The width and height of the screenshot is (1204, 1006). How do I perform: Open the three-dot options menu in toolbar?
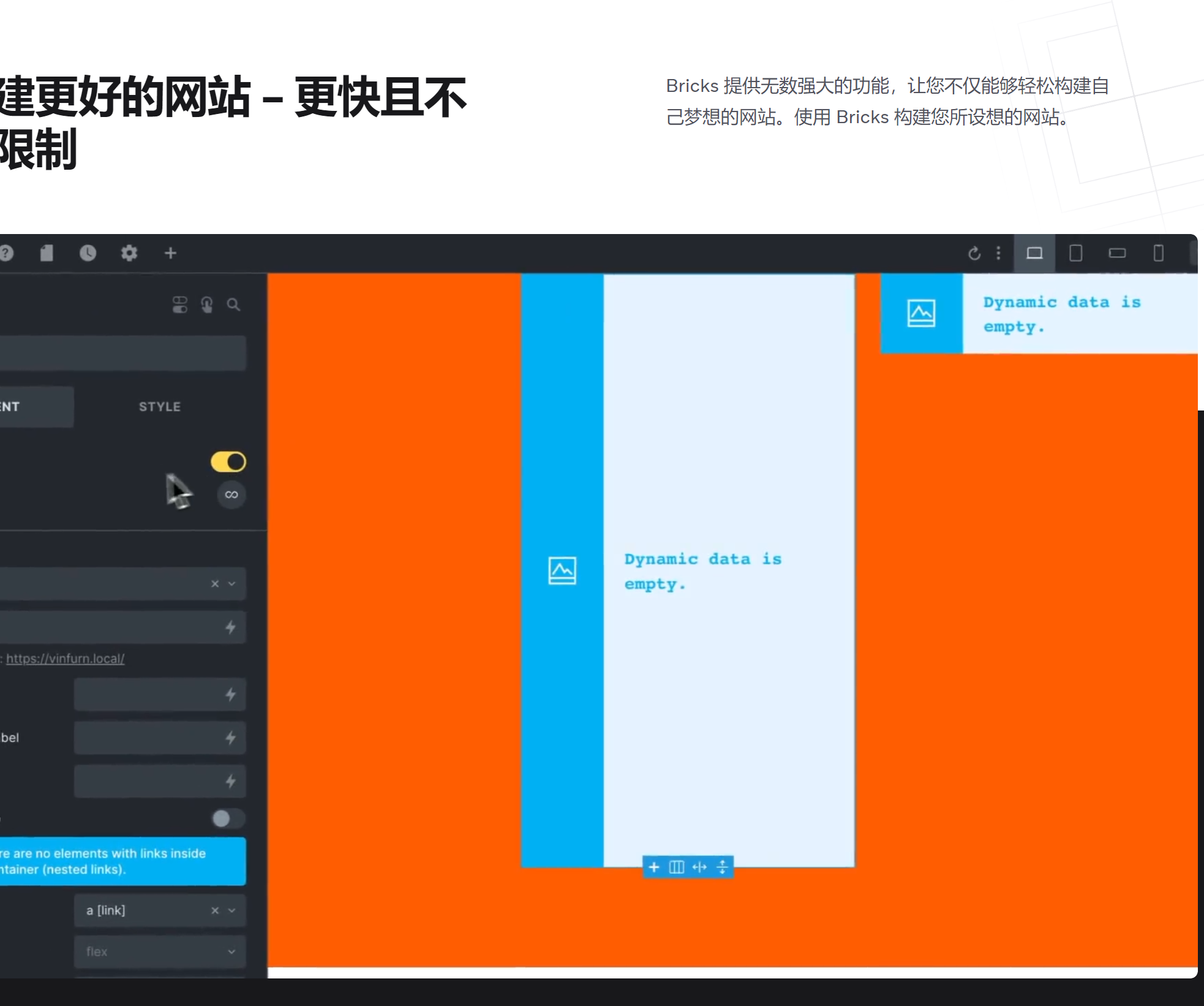click(x=998, y=253)
